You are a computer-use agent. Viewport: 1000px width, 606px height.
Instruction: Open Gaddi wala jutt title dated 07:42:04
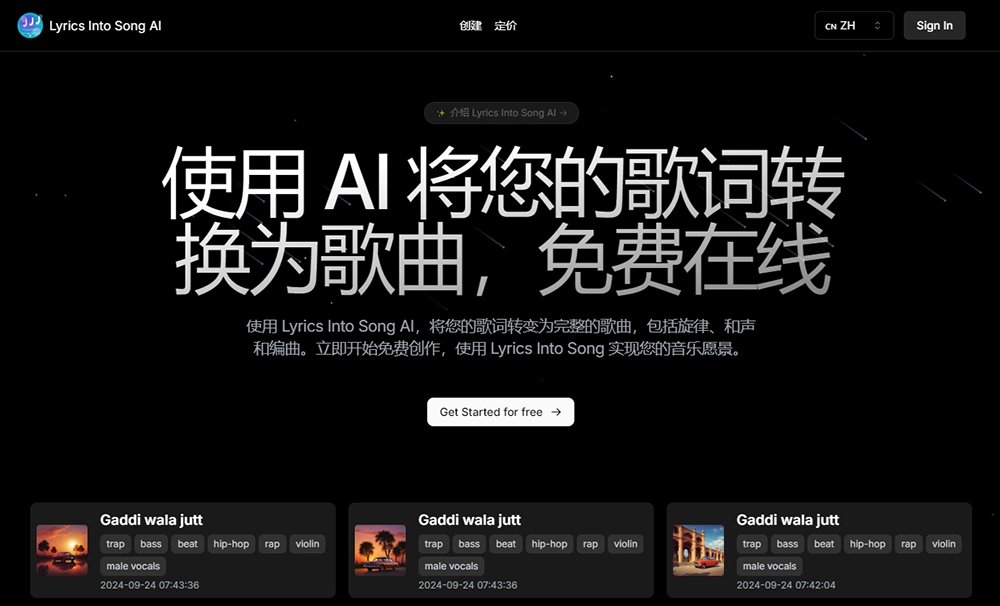[x=788, y=520]
